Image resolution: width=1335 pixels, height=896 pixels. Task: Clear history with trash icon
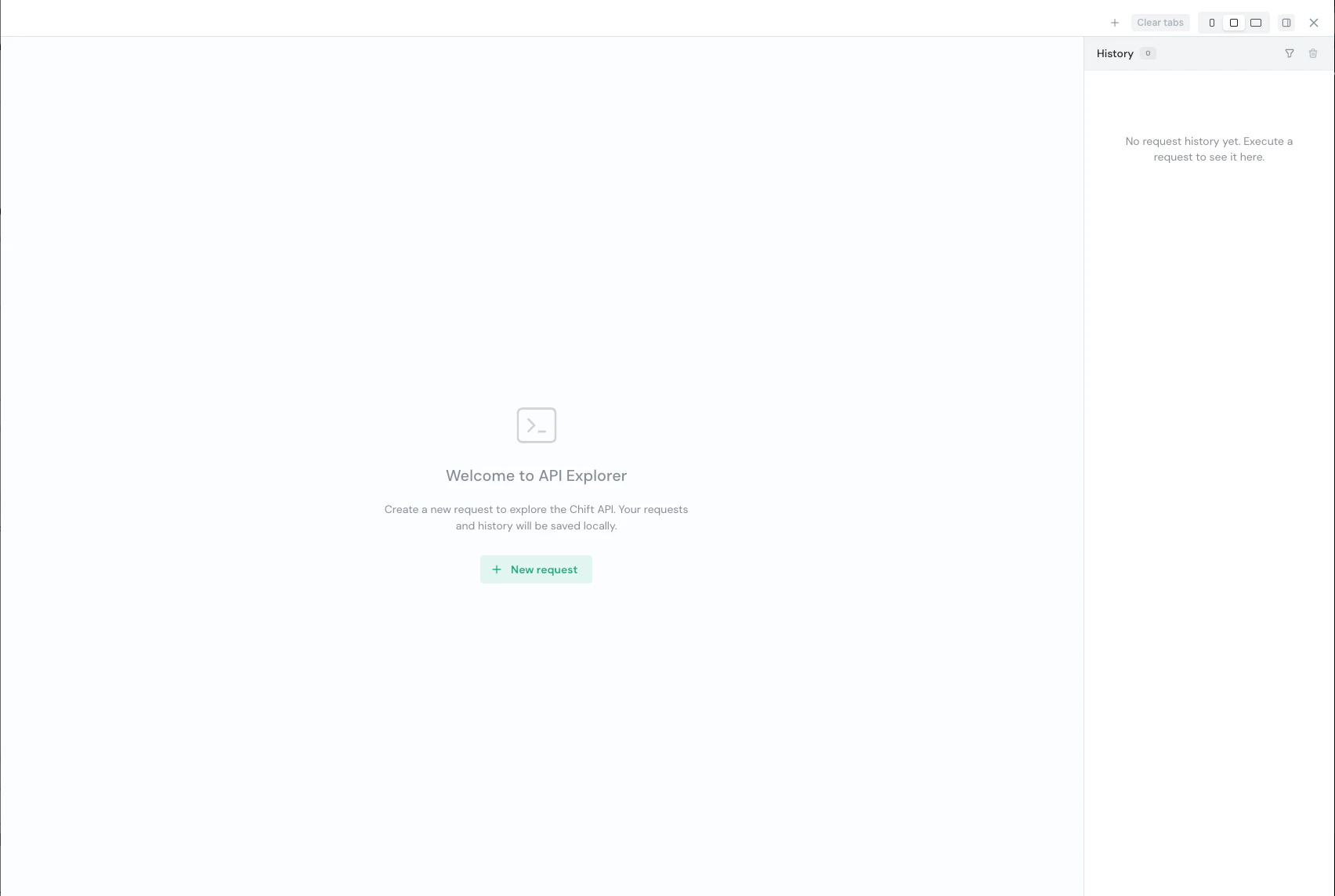[x=1313, y=53]
